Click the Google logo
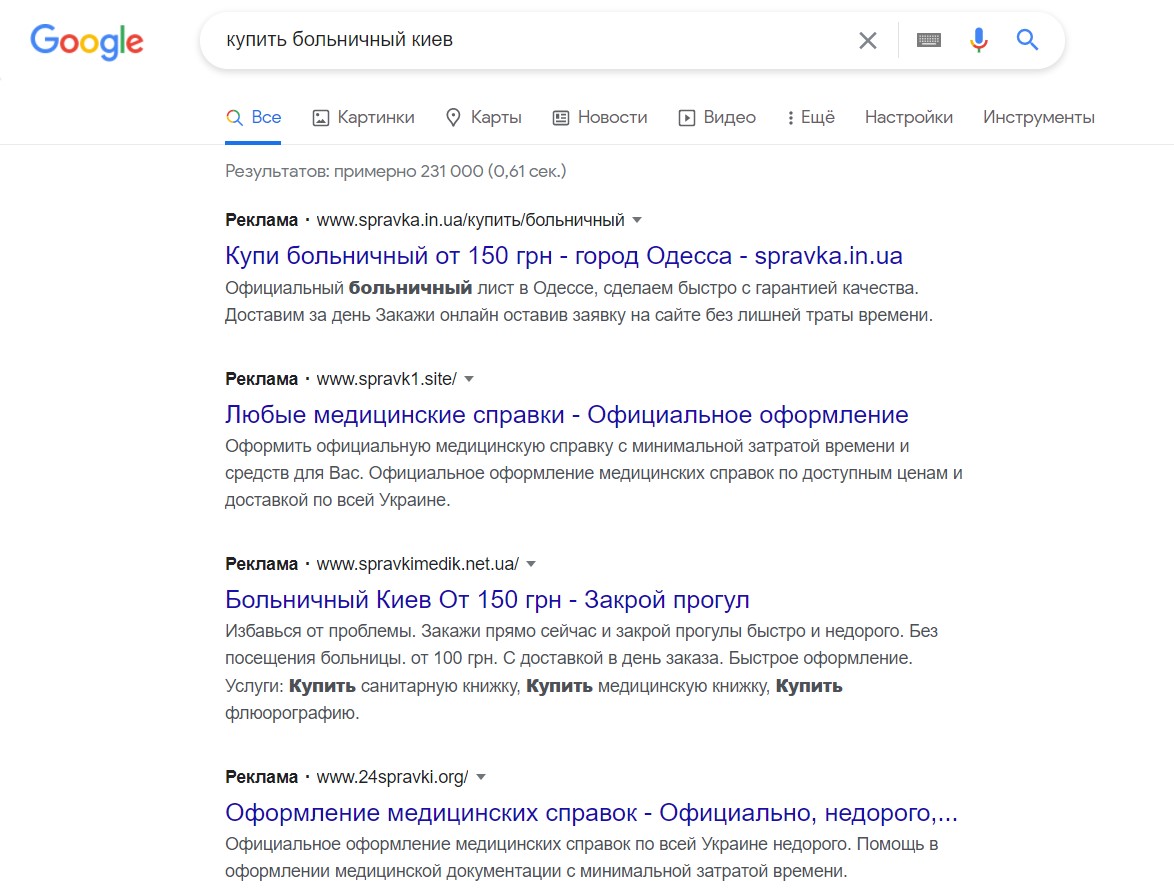The height and width of the screenshot is (891, 1174). pos(87,41)
